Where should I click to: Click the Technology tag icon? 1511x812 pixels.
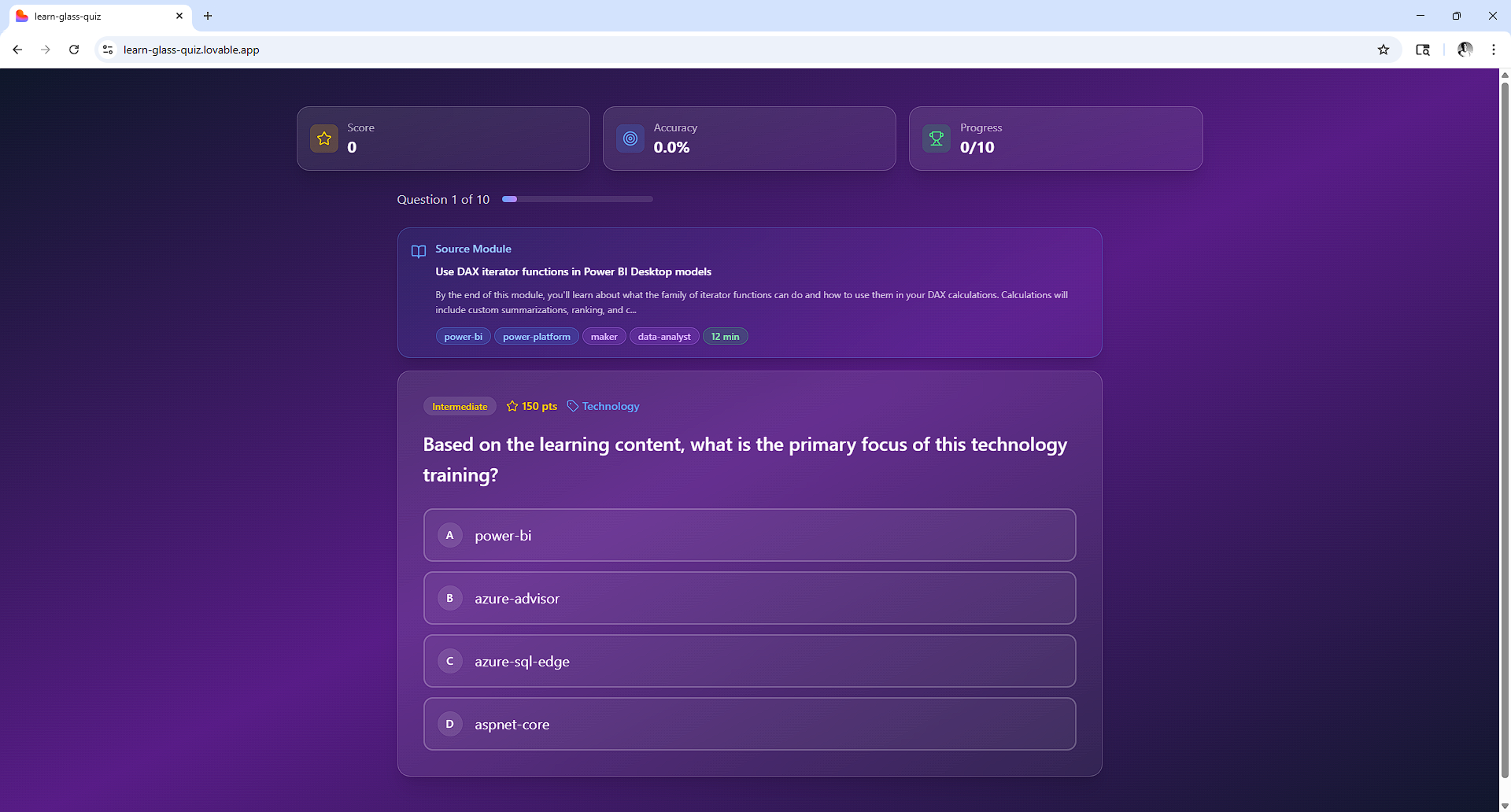click(573, 406)
